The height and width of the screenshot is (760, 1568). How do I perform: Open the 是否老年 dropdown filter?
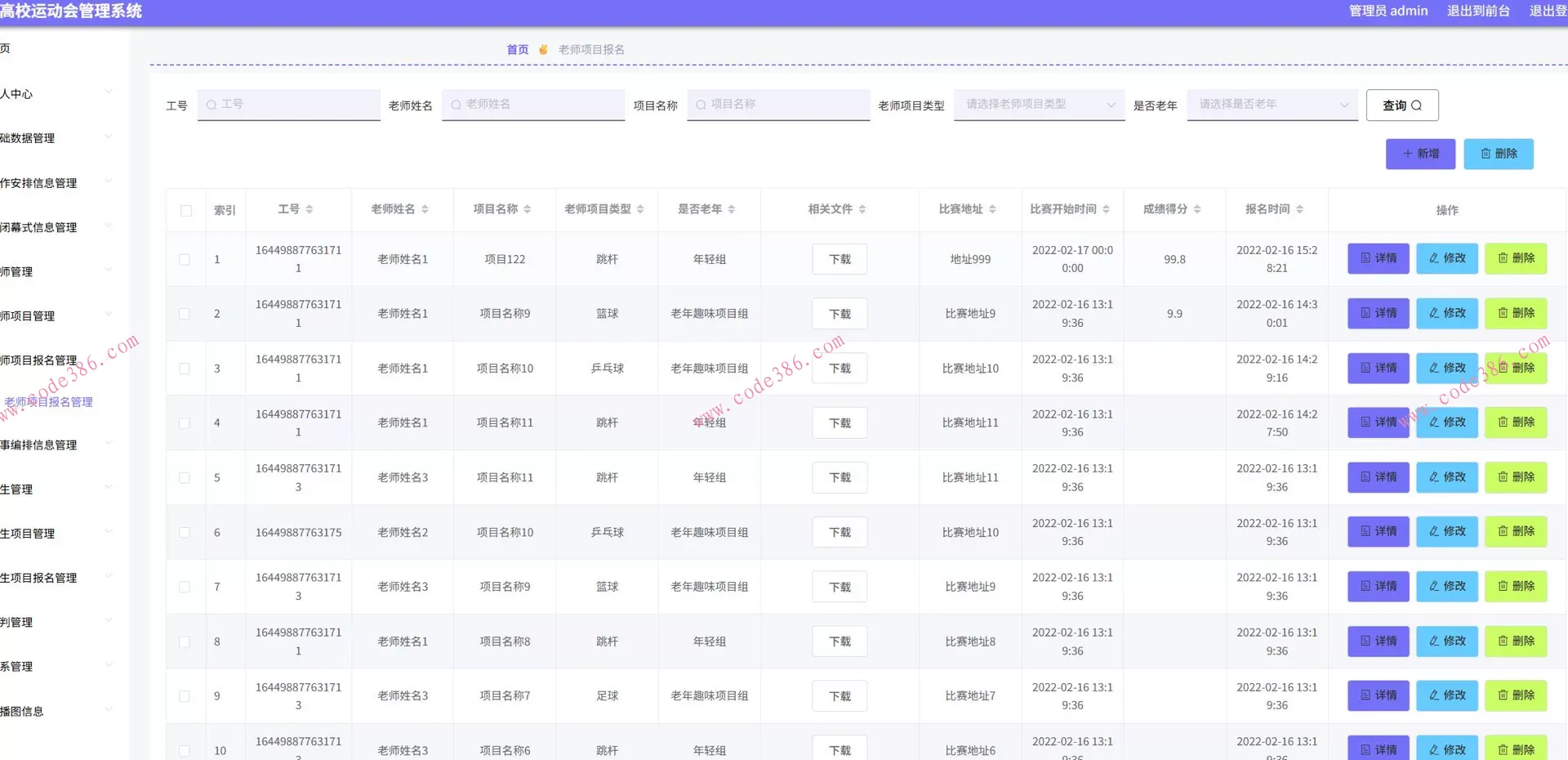(x=1272, y=105)
